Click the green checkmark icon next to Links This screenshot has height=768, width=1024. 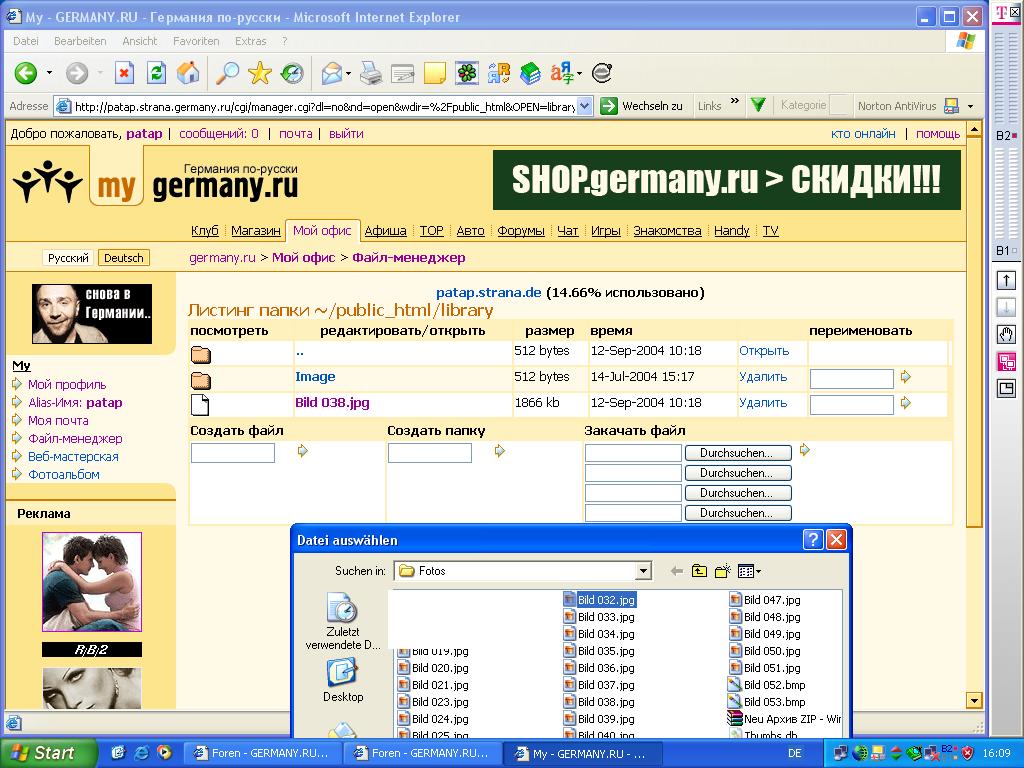point(758,105)
